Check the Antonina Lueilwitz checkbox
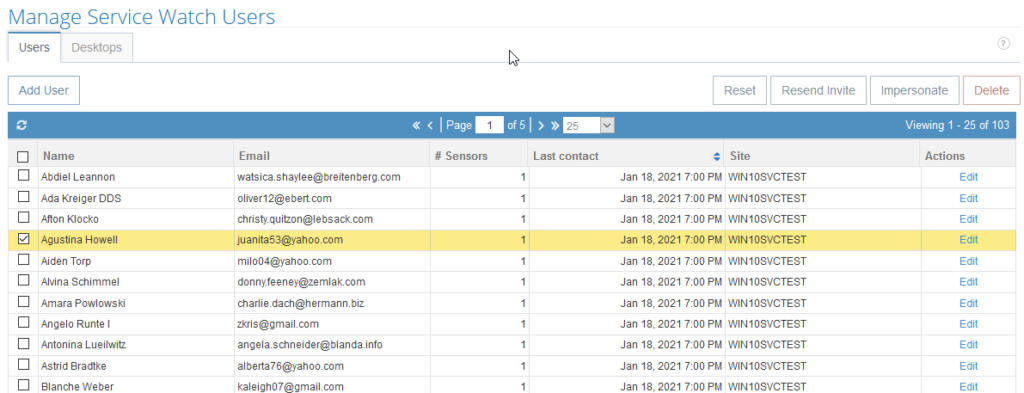The width and height of the screenshot is (1024, 393). pos(23,343)
